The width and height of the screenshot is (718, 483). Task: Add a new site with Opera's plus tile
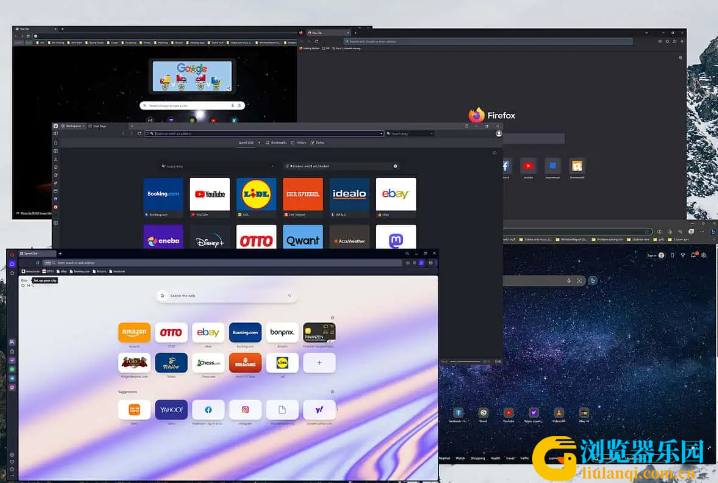click(x=319, y=363)
